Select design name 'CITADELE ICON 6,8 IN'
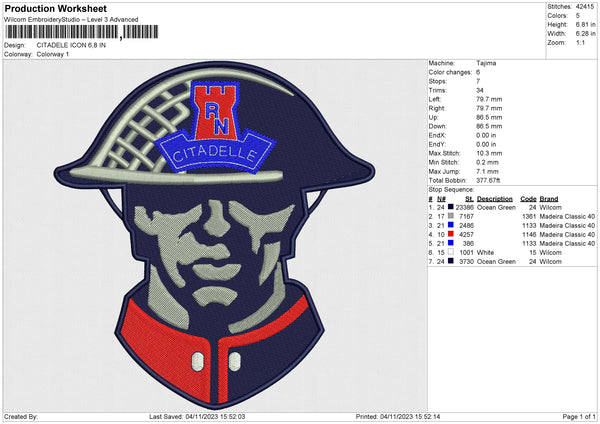This screenshot has height=424, width=600. [x=71, y=45]
